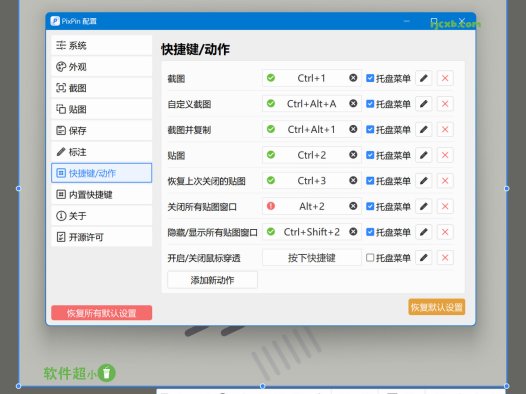Image resolution: width=526 pixels, height=394 pixels.
Task: Open the 标注 settings page
Action: pos(102,152)
